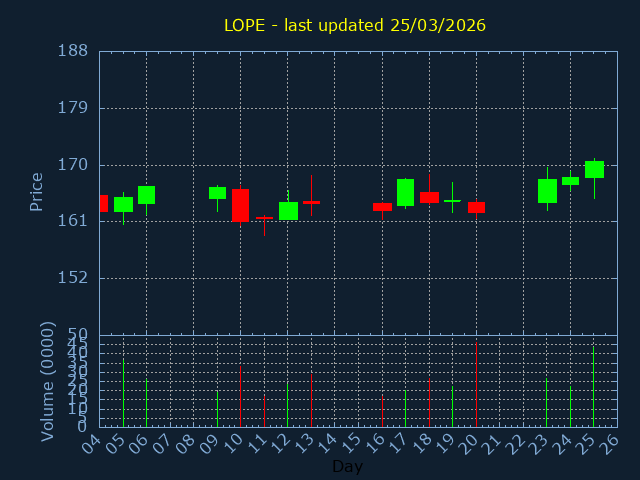Click the green candlestick on day 23
Viewport: 640px width, 480px height.
click(x=547, y=191)
